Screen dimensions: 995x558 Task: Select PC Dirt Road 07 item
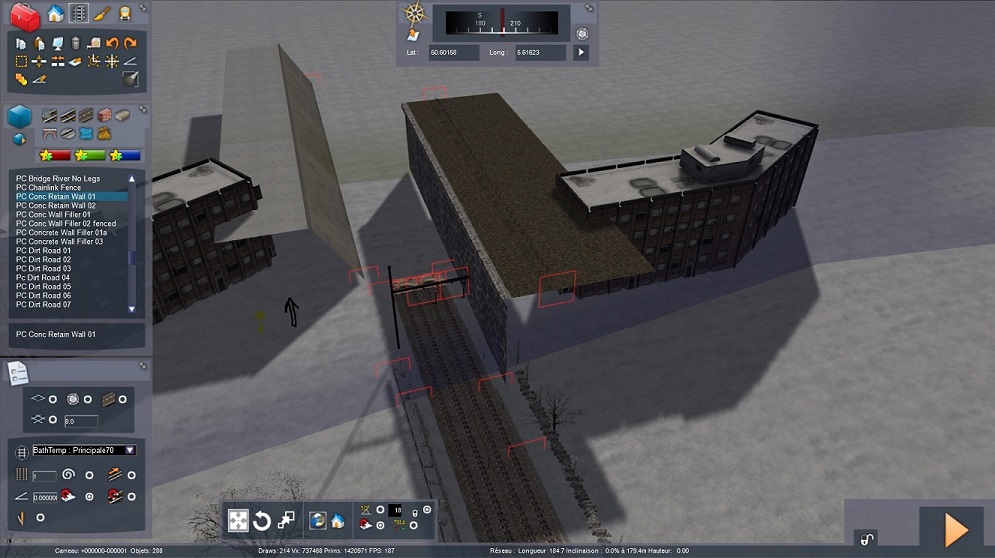[x=43, y=305]
